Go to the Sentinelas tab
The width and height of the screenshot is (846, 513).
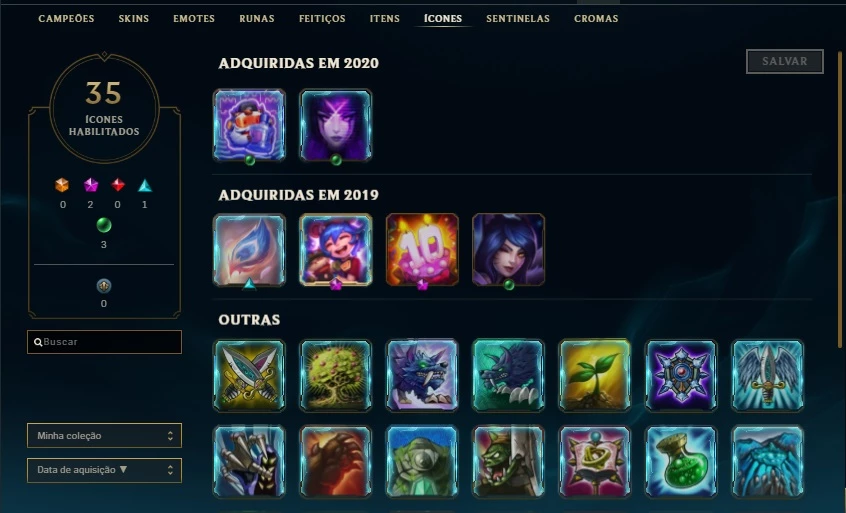518,18
